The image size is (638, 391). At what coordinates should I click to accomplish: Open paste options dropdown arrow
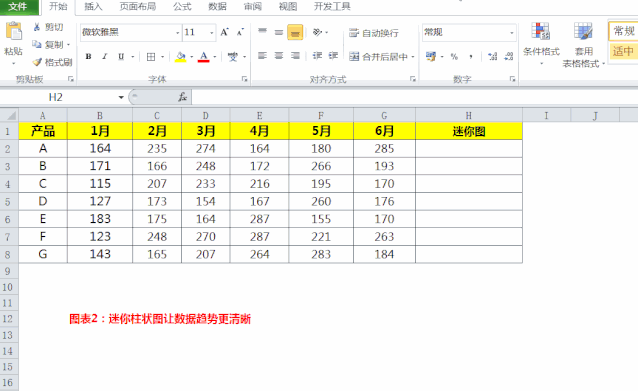(13, 64)
